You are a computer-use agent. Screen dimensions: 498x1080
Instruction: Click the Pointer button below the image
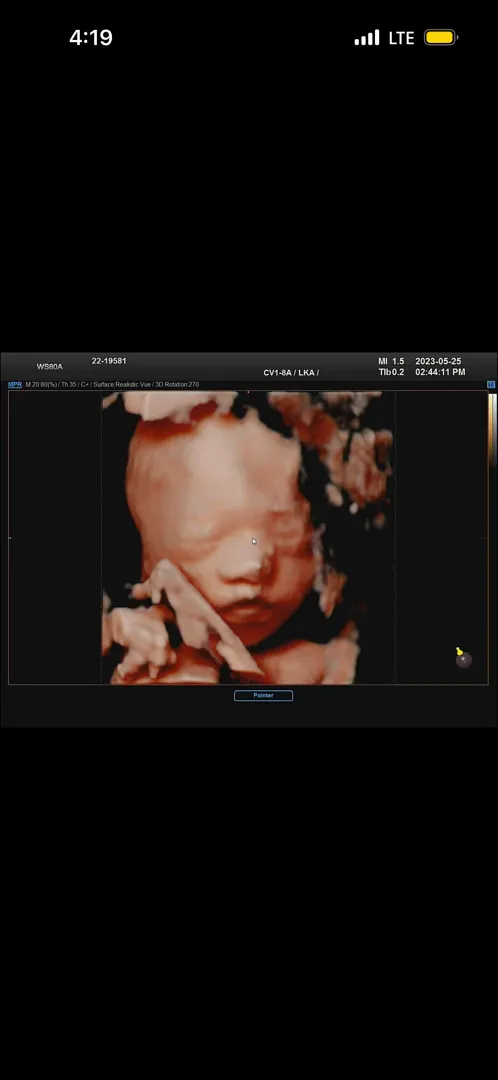coord(263,696)
